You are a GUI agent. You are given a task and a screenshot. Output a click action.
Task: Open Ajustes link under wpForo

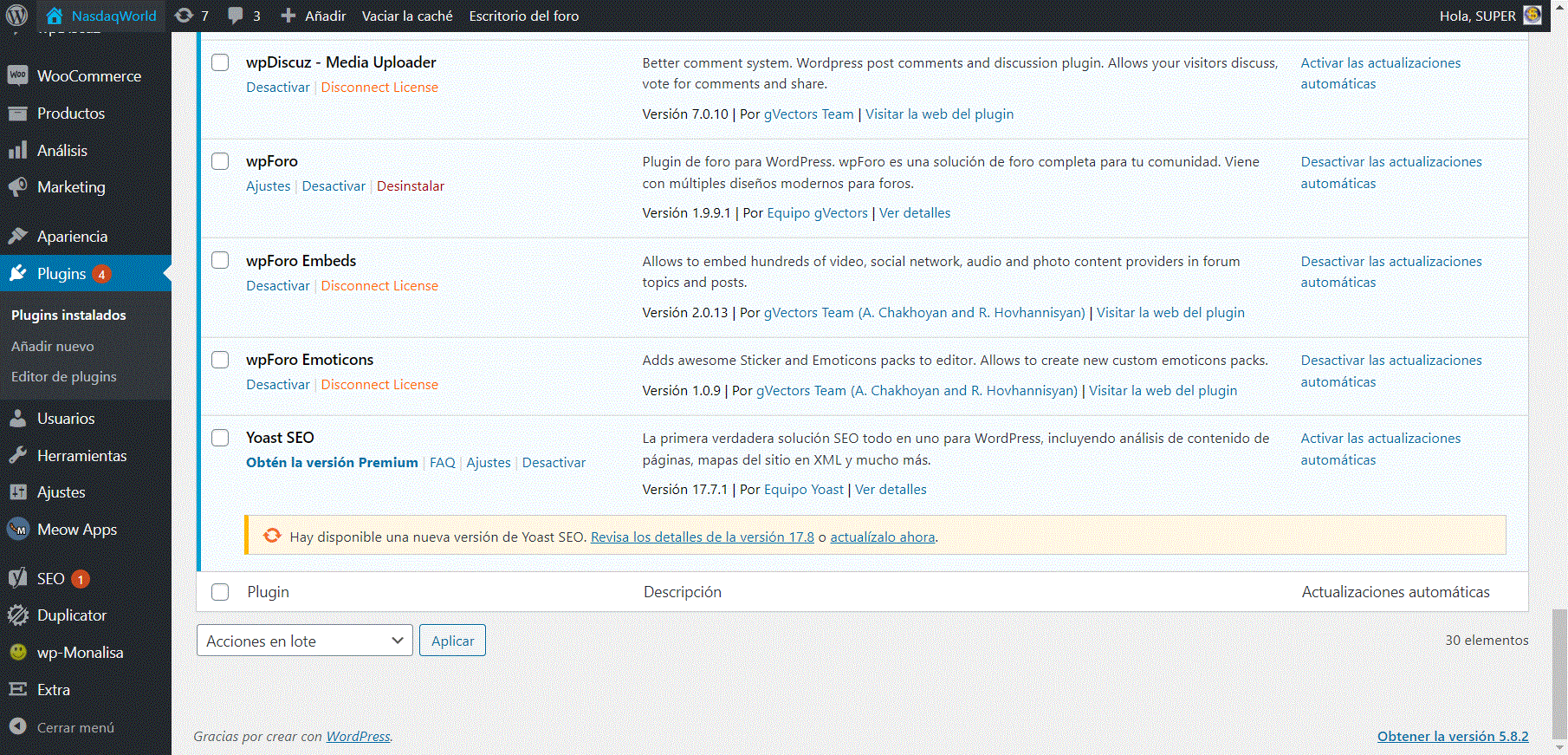click(269, 185)
